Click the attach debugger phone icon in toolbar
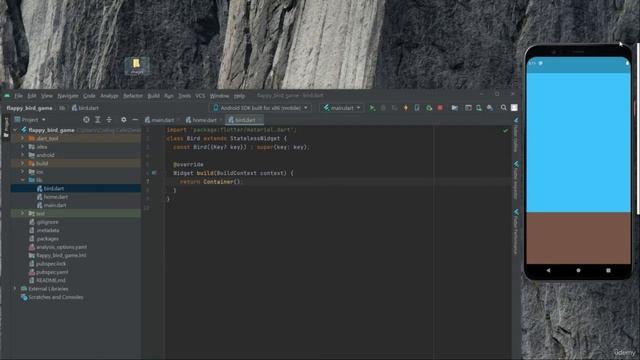Screen dimensions: 640x360 417,108
